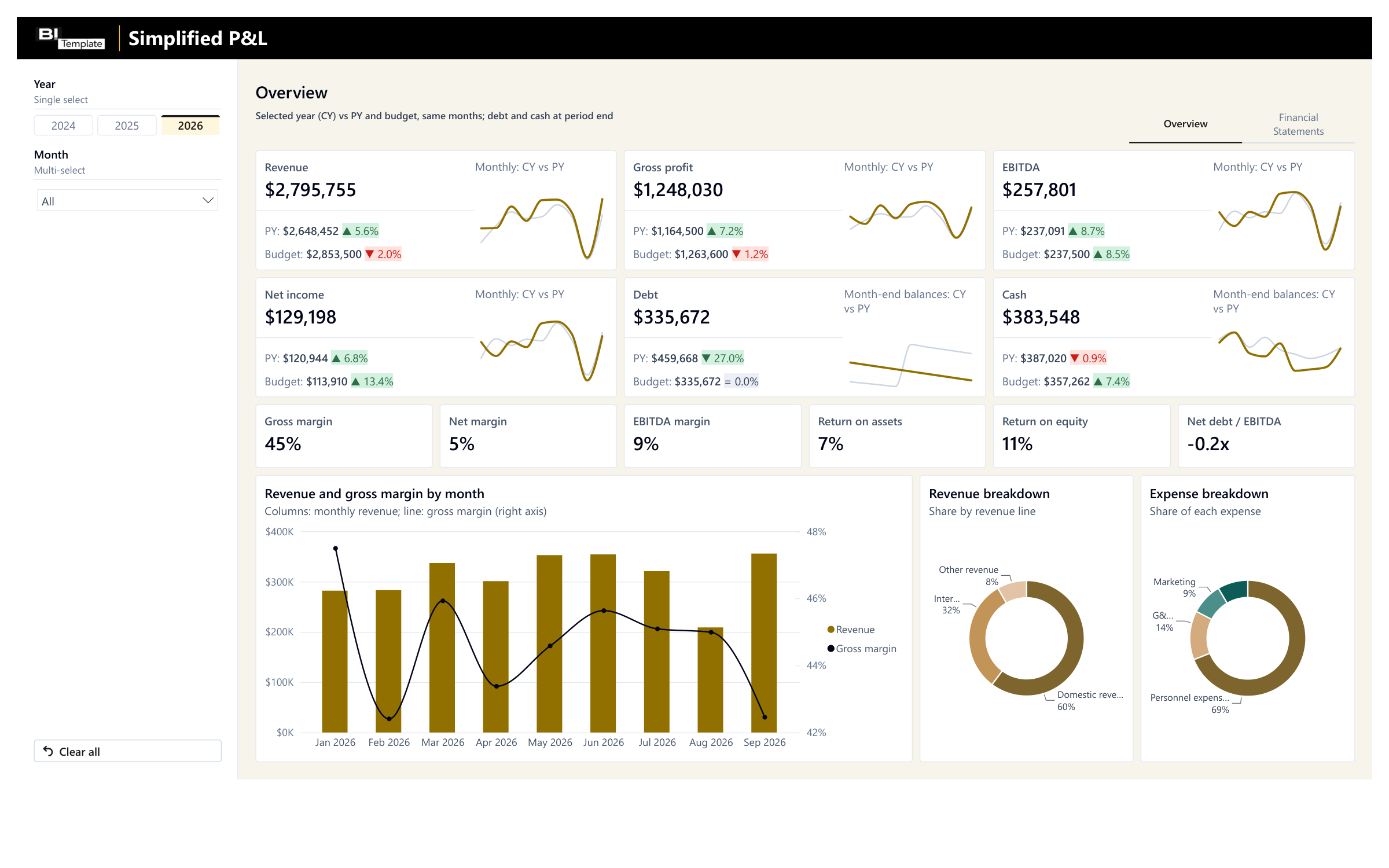Select year 2025
The width and height of the screenshot is (1389, 868).
pos(127,126)
